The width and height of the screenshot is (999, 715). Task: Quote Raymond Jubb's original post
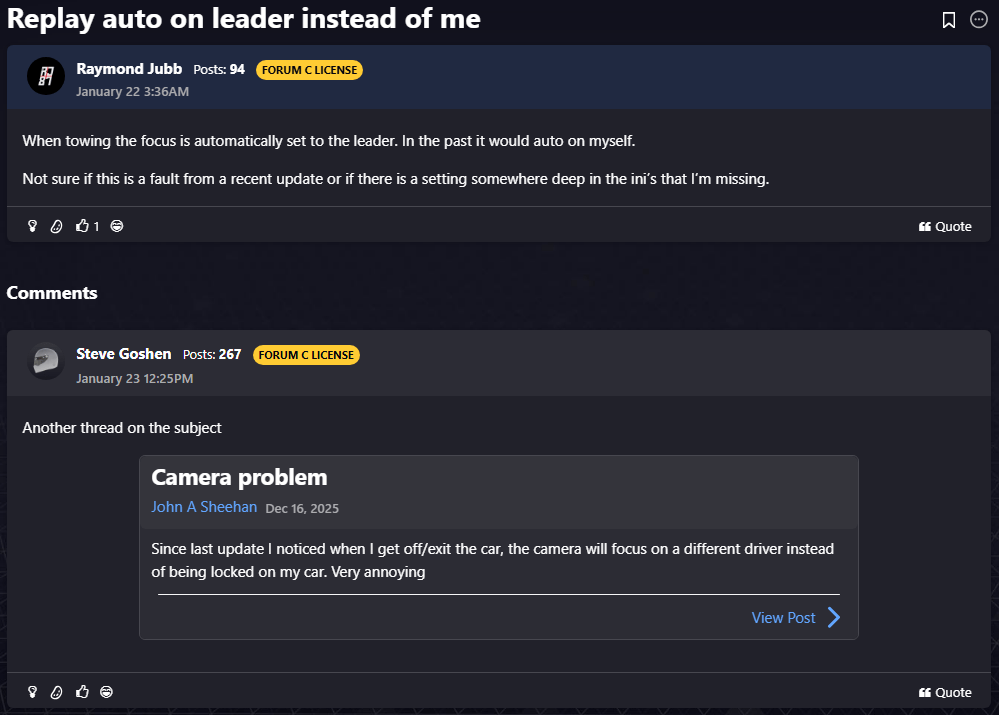945,226
